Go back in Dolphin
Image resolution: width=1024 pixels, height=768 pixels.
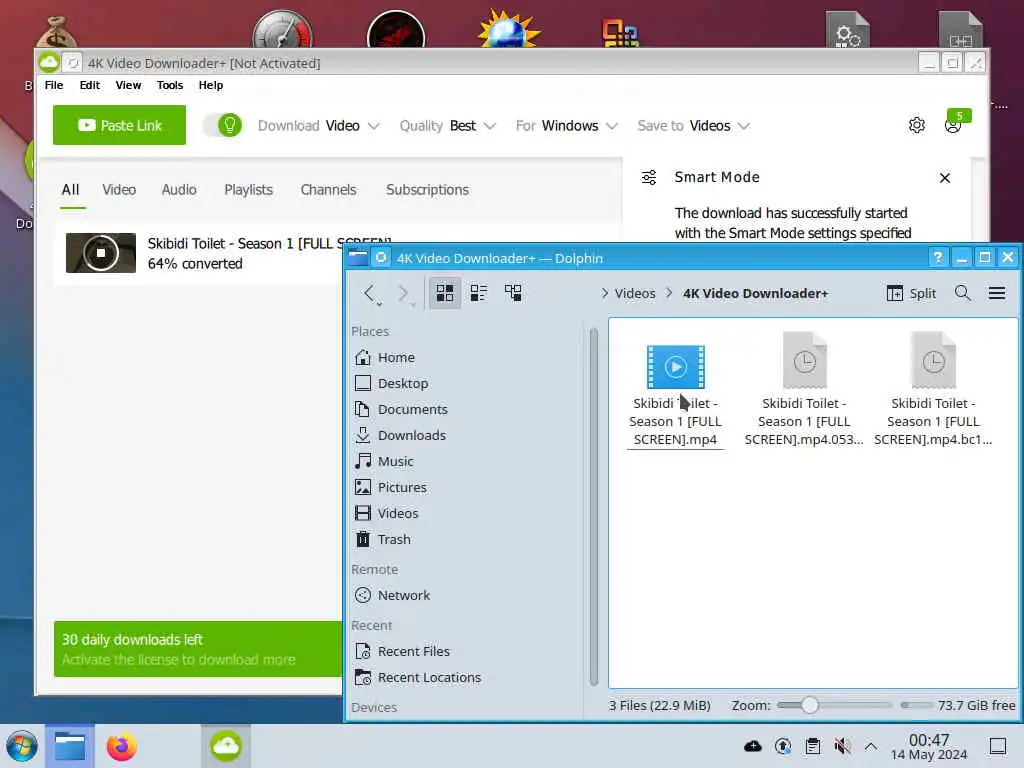pos(370,293)
